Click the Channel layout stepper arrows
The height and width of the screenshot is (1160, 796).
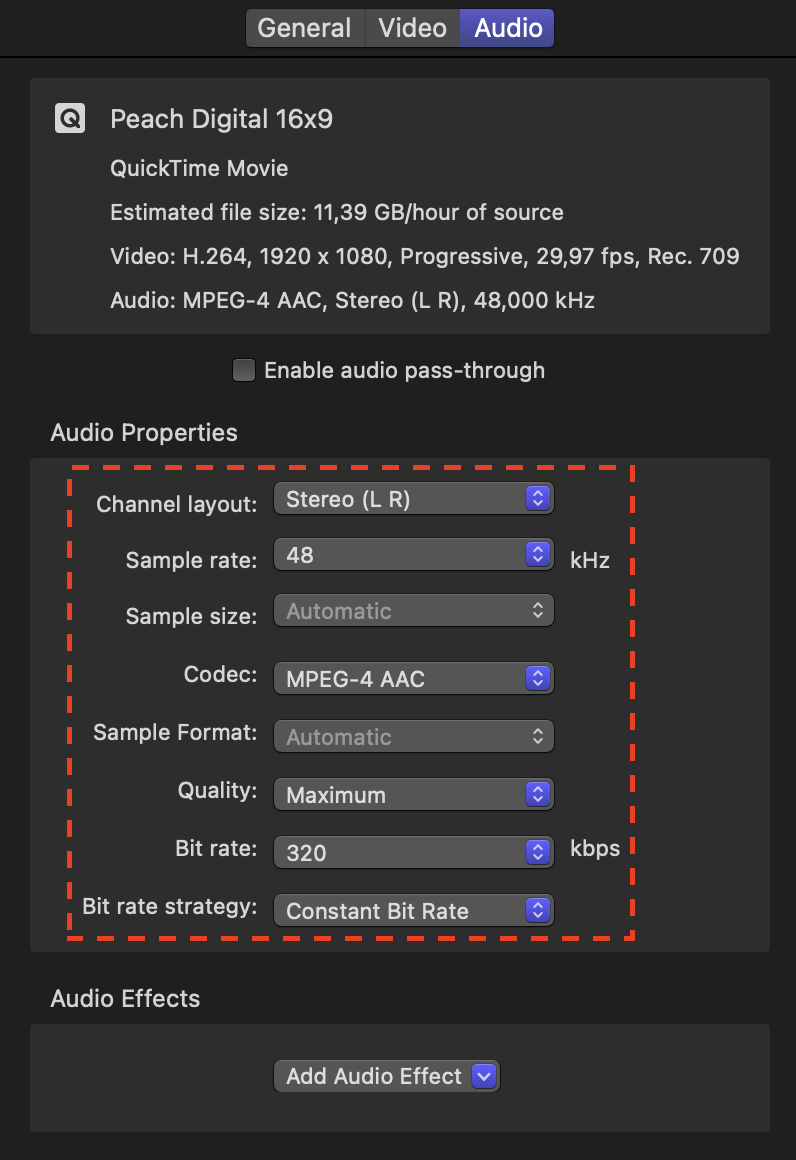tap(538, 499)
